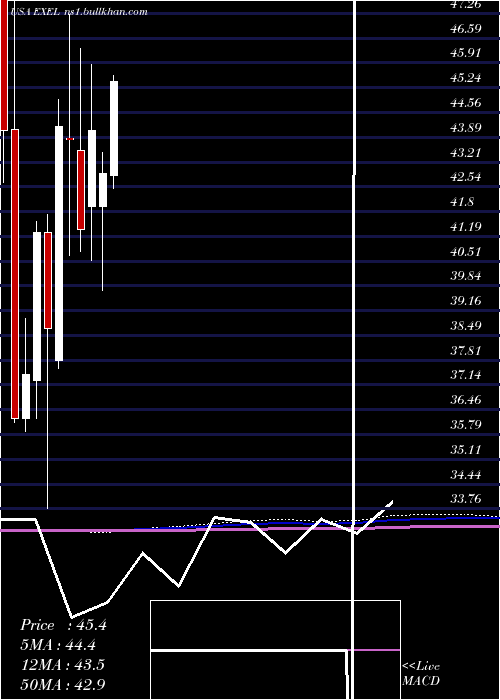Click the 37.81 price axis label
The height and width of the screenshot is (700, 500).
466,350
